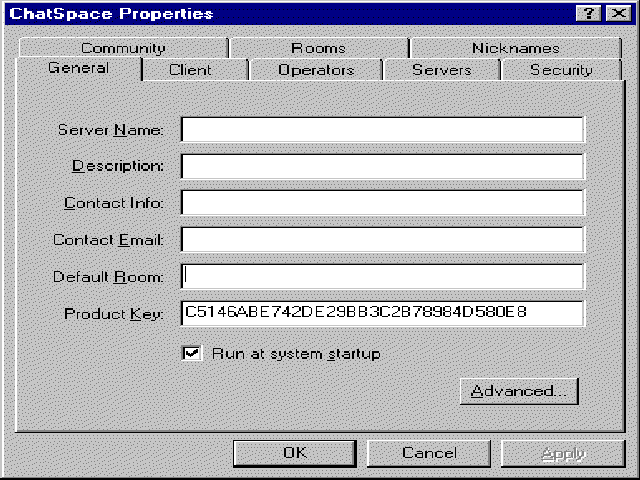Select the Nicknames tab
The height and width of the screenshot is (480, 640).
click(x=515, y=48)
